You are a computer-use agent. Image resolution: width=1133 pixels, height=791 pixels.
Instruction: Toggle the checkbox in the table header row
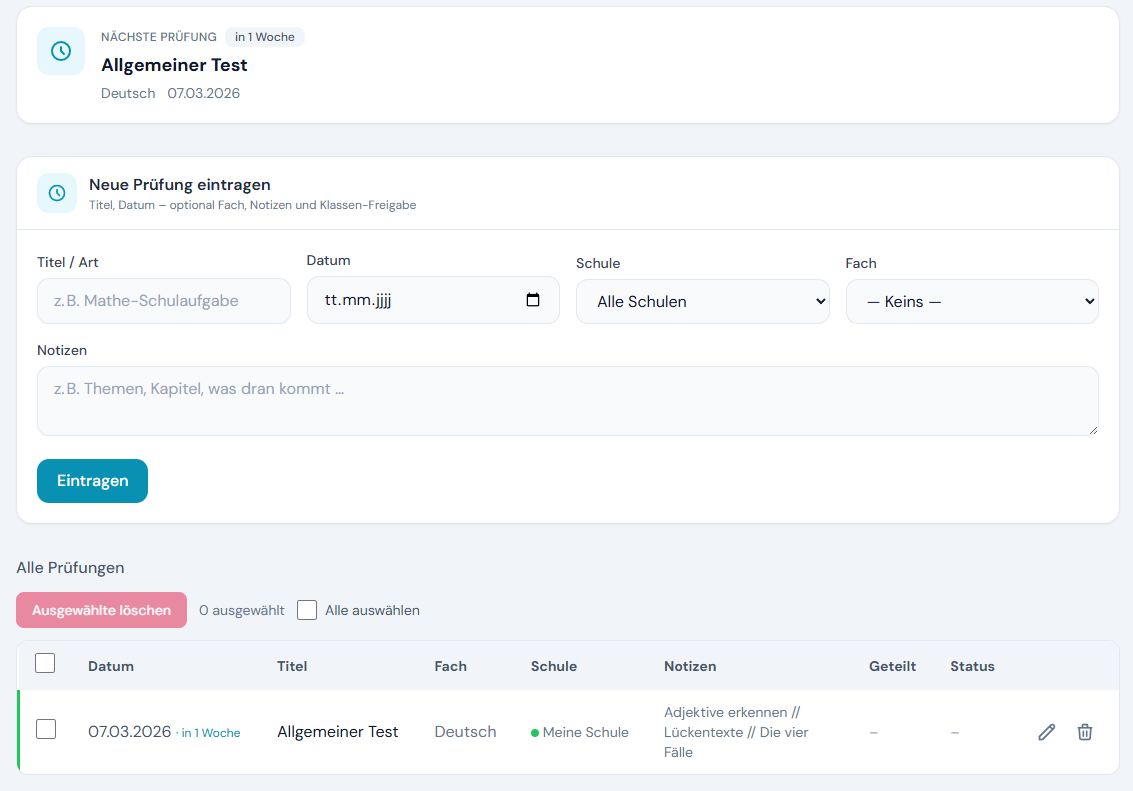click(x=45, y=663)
